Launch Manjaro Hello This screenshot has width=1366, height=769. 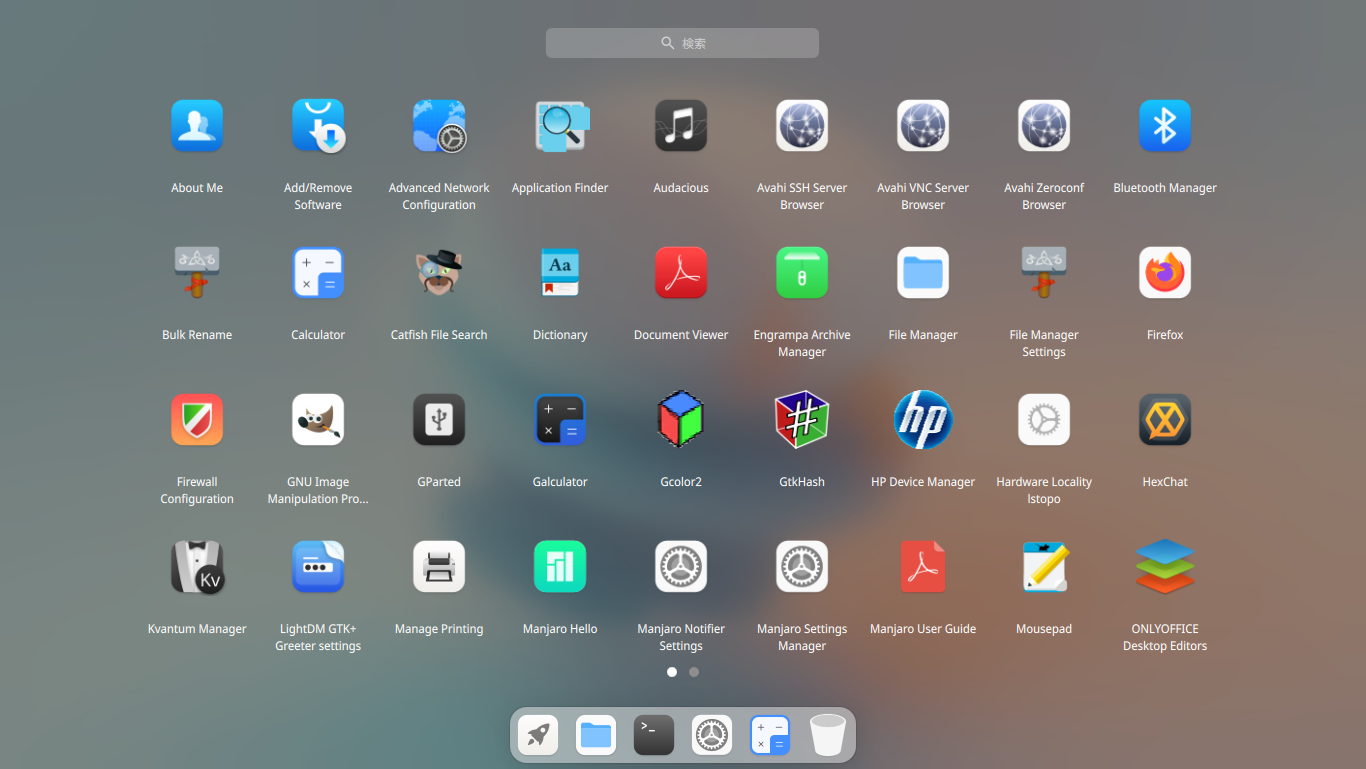[560, 567]
